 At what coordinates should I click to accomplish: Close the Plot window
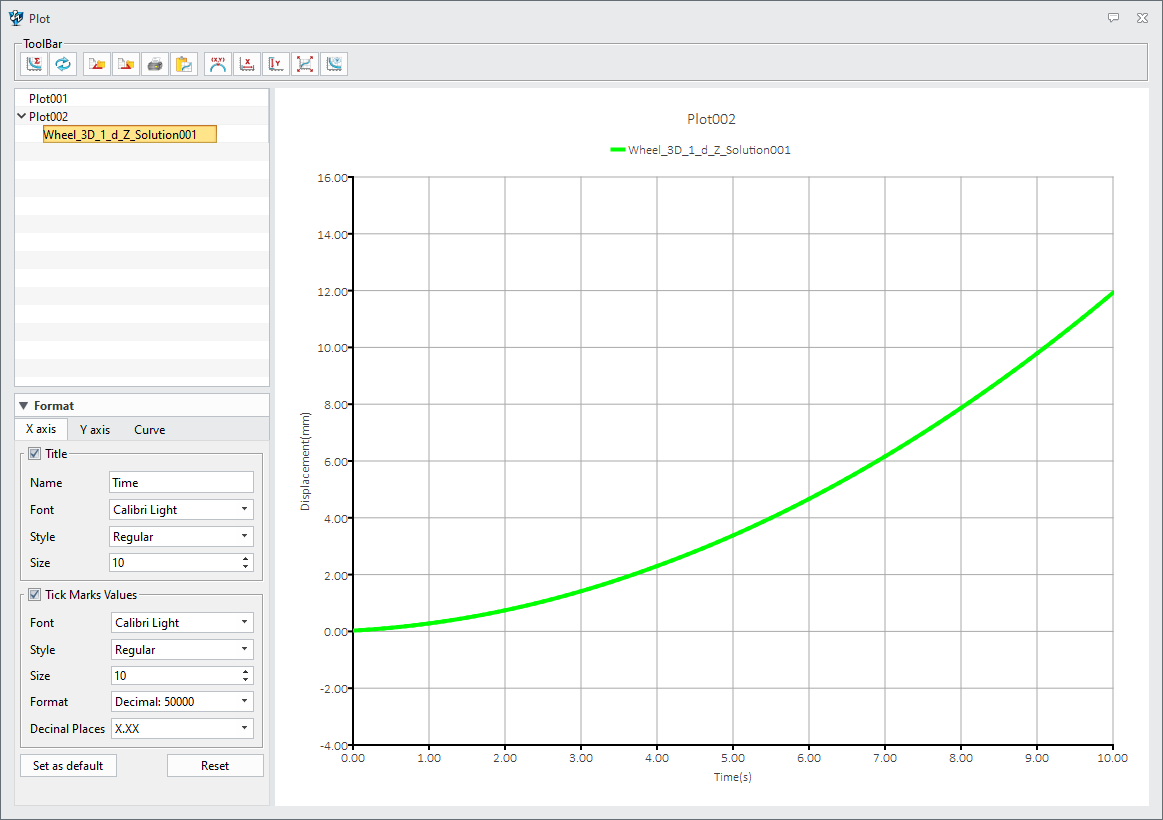click(x=1142, y=18)
